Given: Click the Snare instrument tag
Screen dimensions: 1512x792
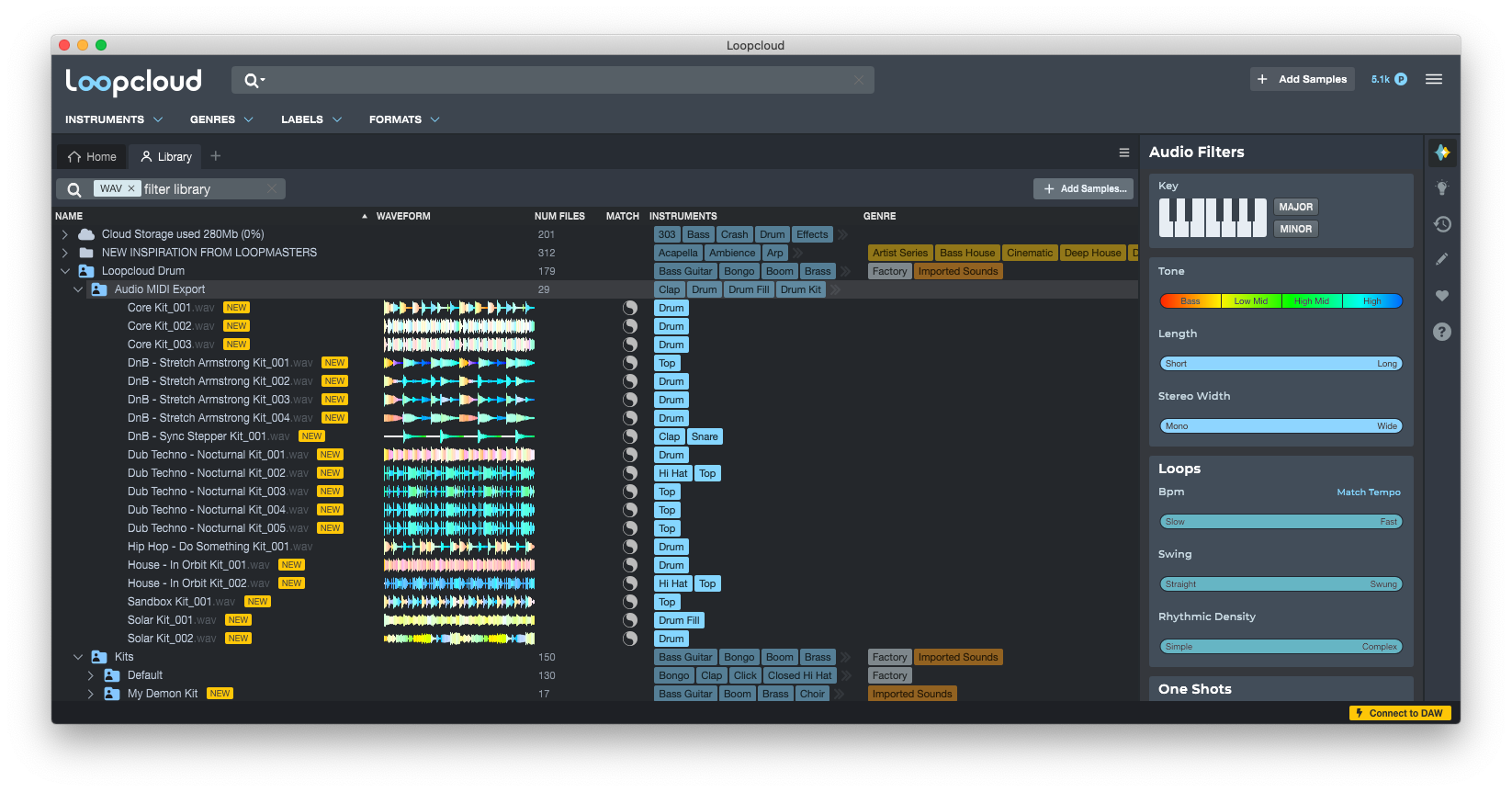Looking at the screenshot, I should (x=705, y=436).
